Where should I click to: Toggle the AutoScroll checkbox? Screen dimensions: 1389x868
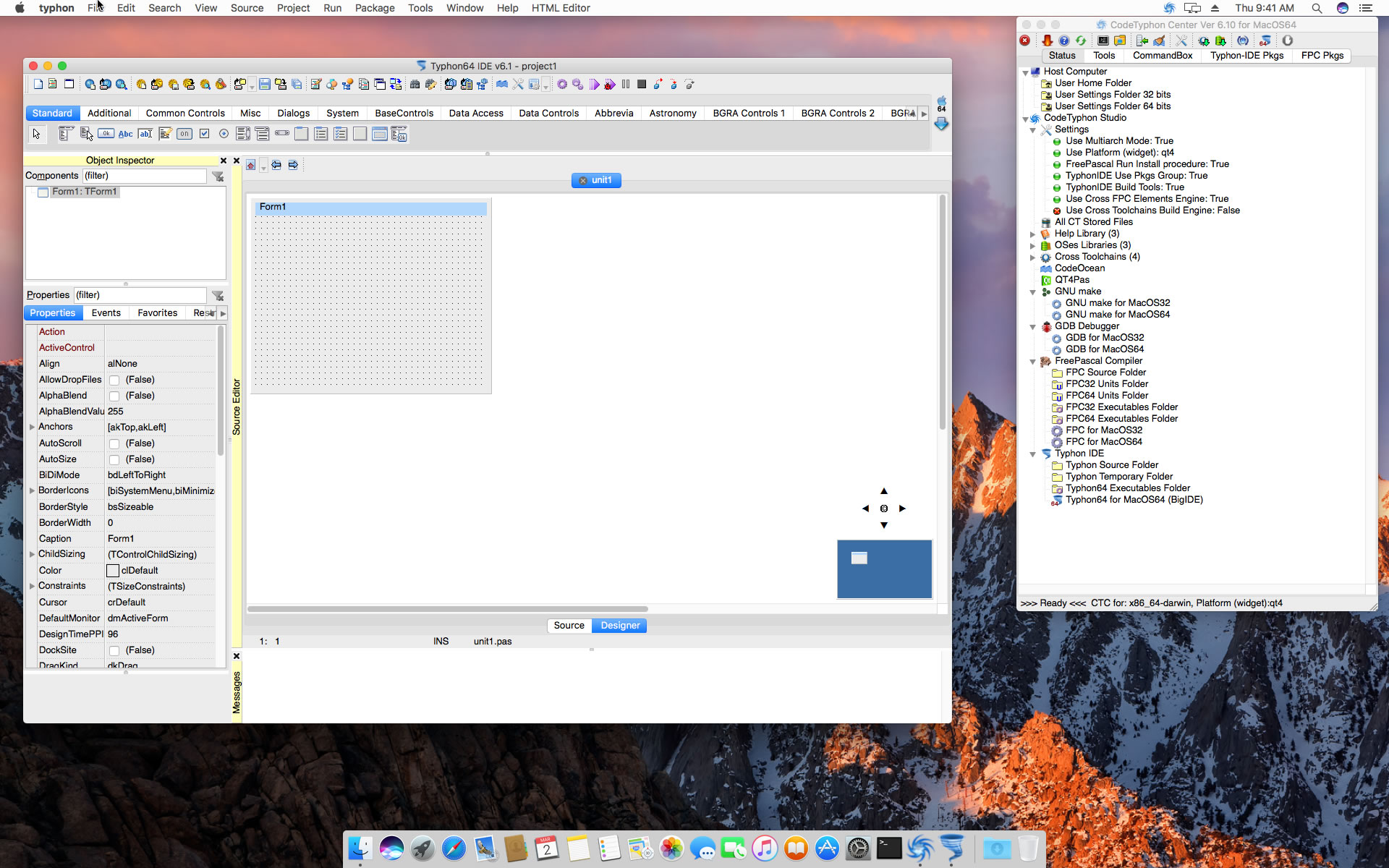point(114,444)
